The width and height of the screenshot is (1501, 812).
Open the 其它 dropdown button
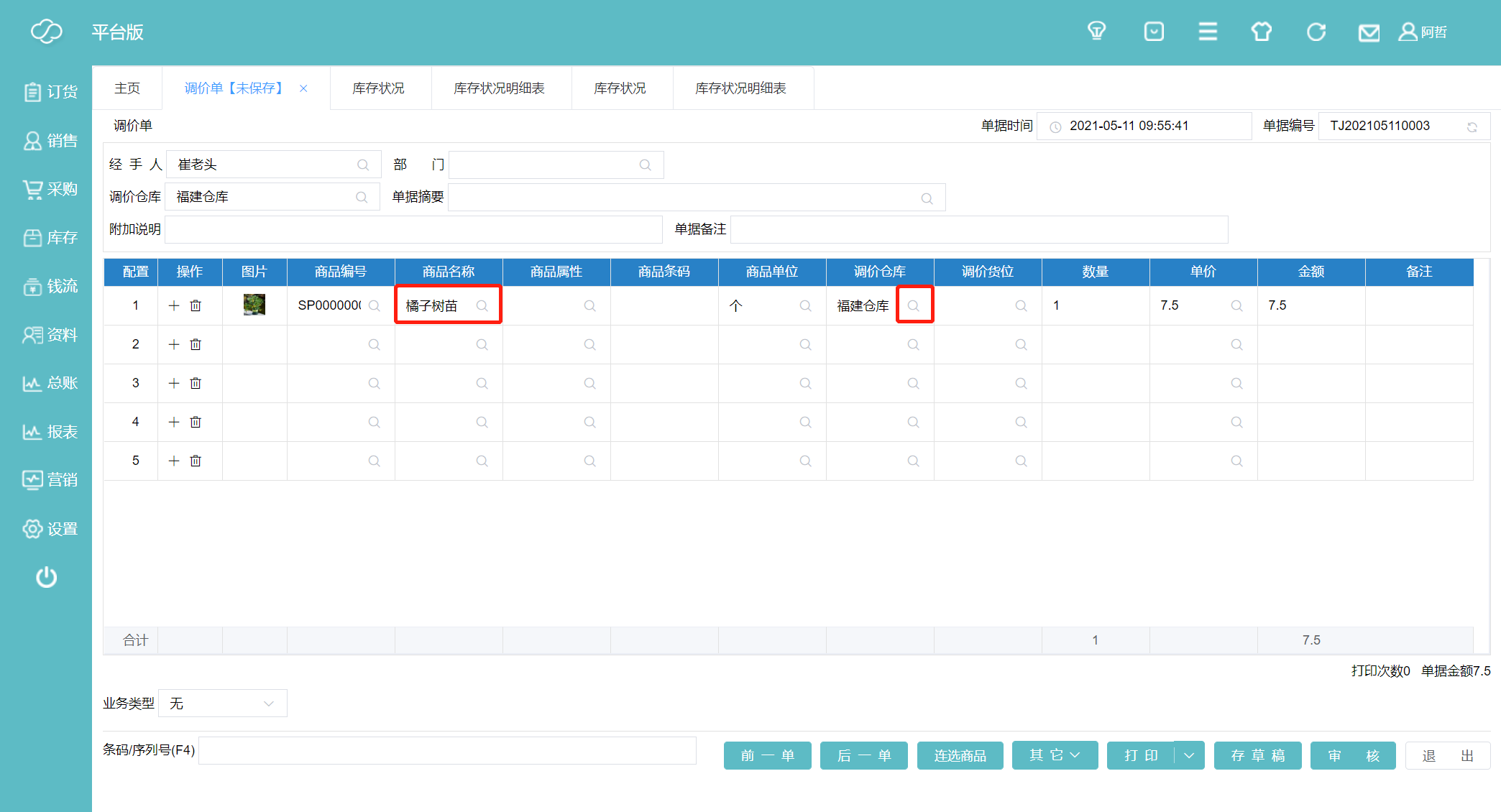[1055, 755]
